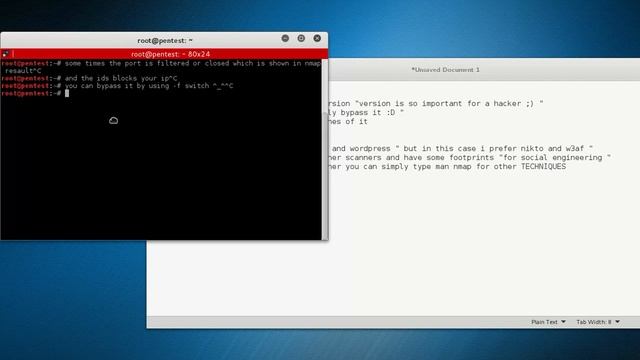Screen dimensions: 640x360
Task: Click the text 'you can bypass it by using -f switch'
Action: pyautogui.click(x=137, y=86)
